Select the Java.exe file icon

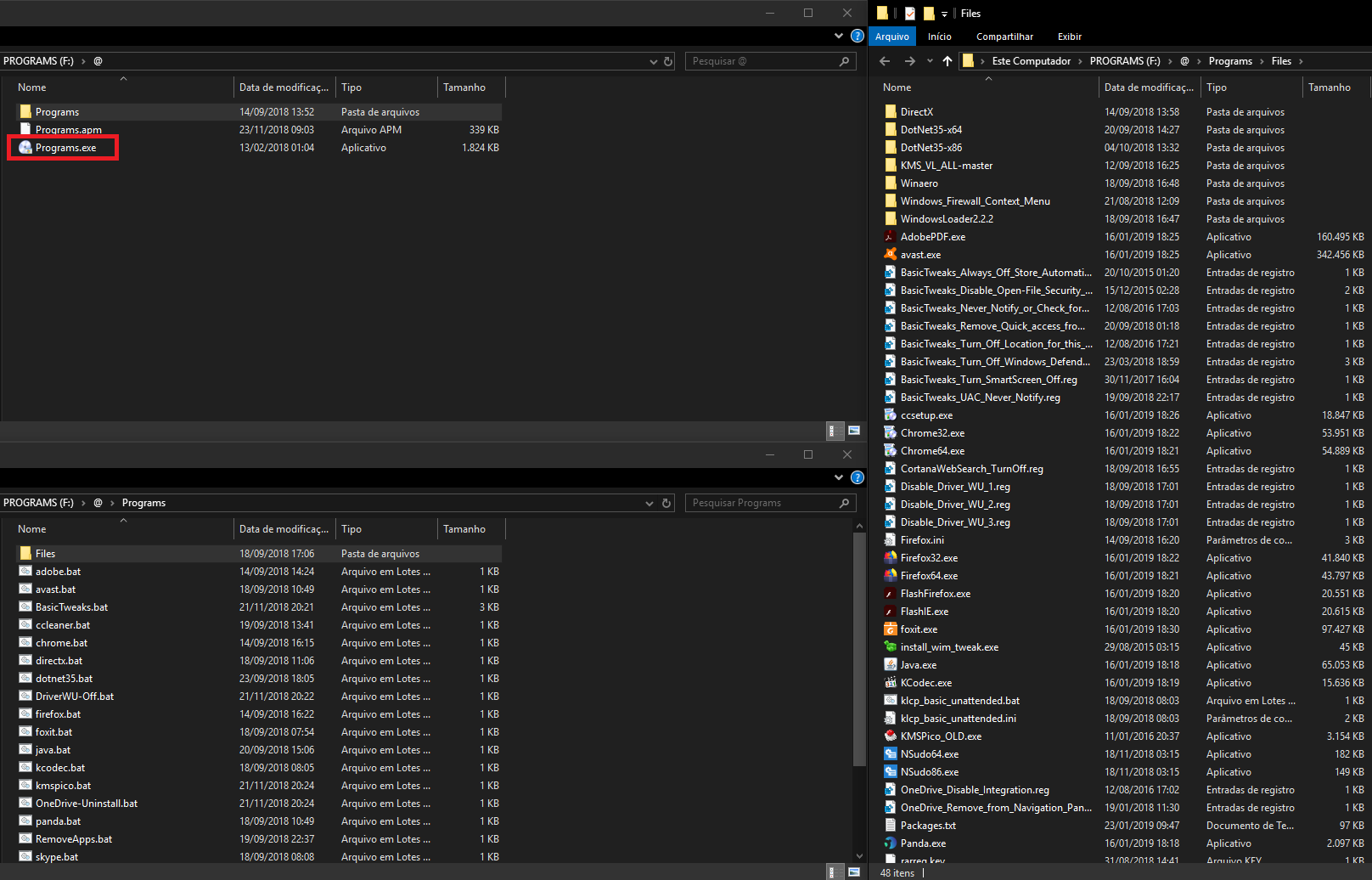[890, 665]
